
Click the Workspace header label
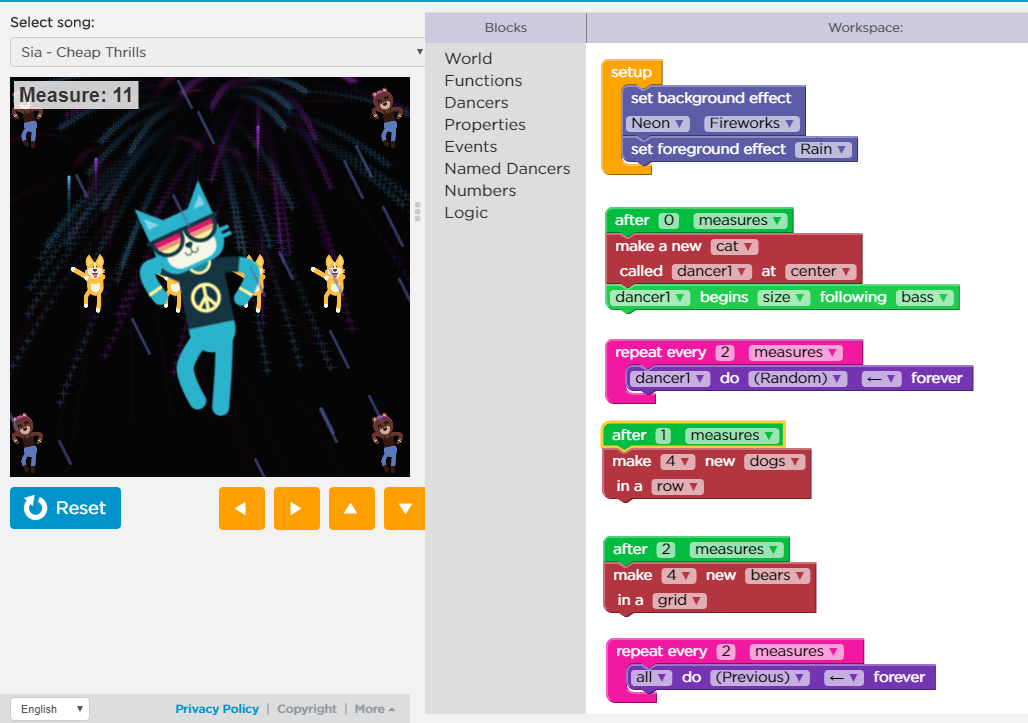[x=865, y=28]
